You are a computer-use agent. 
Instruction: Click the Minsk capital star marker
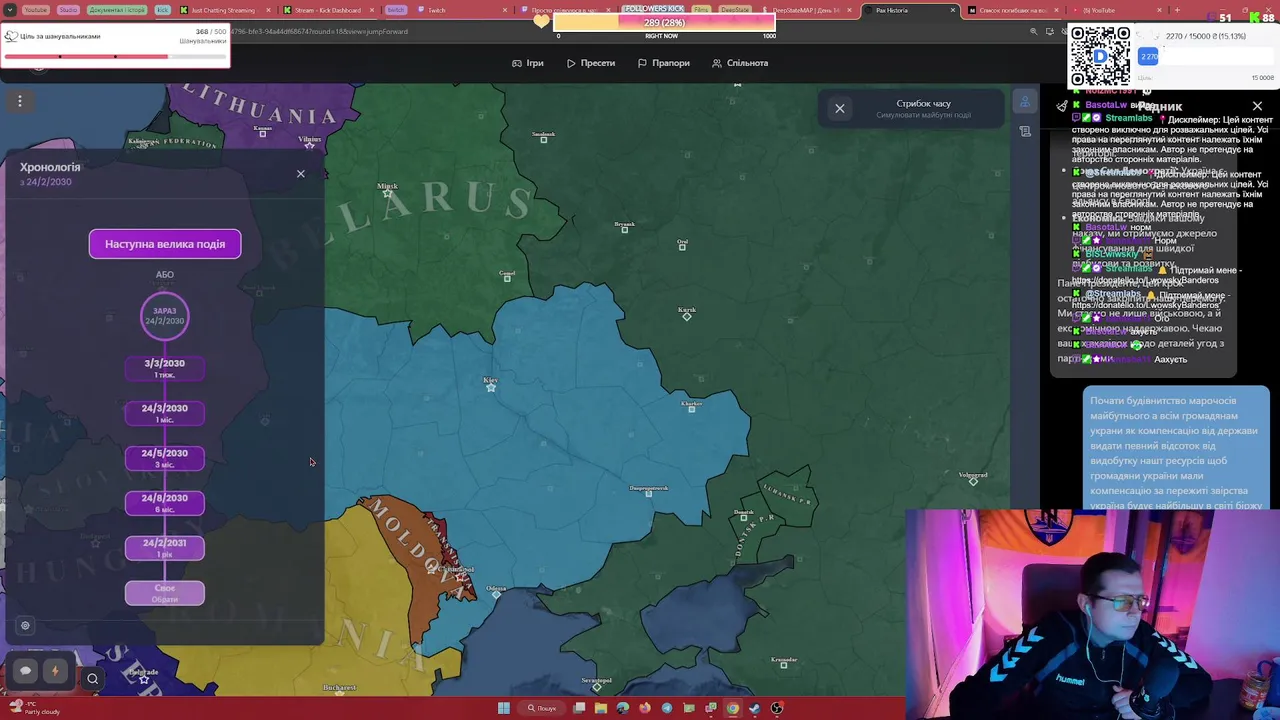[388, 193]
